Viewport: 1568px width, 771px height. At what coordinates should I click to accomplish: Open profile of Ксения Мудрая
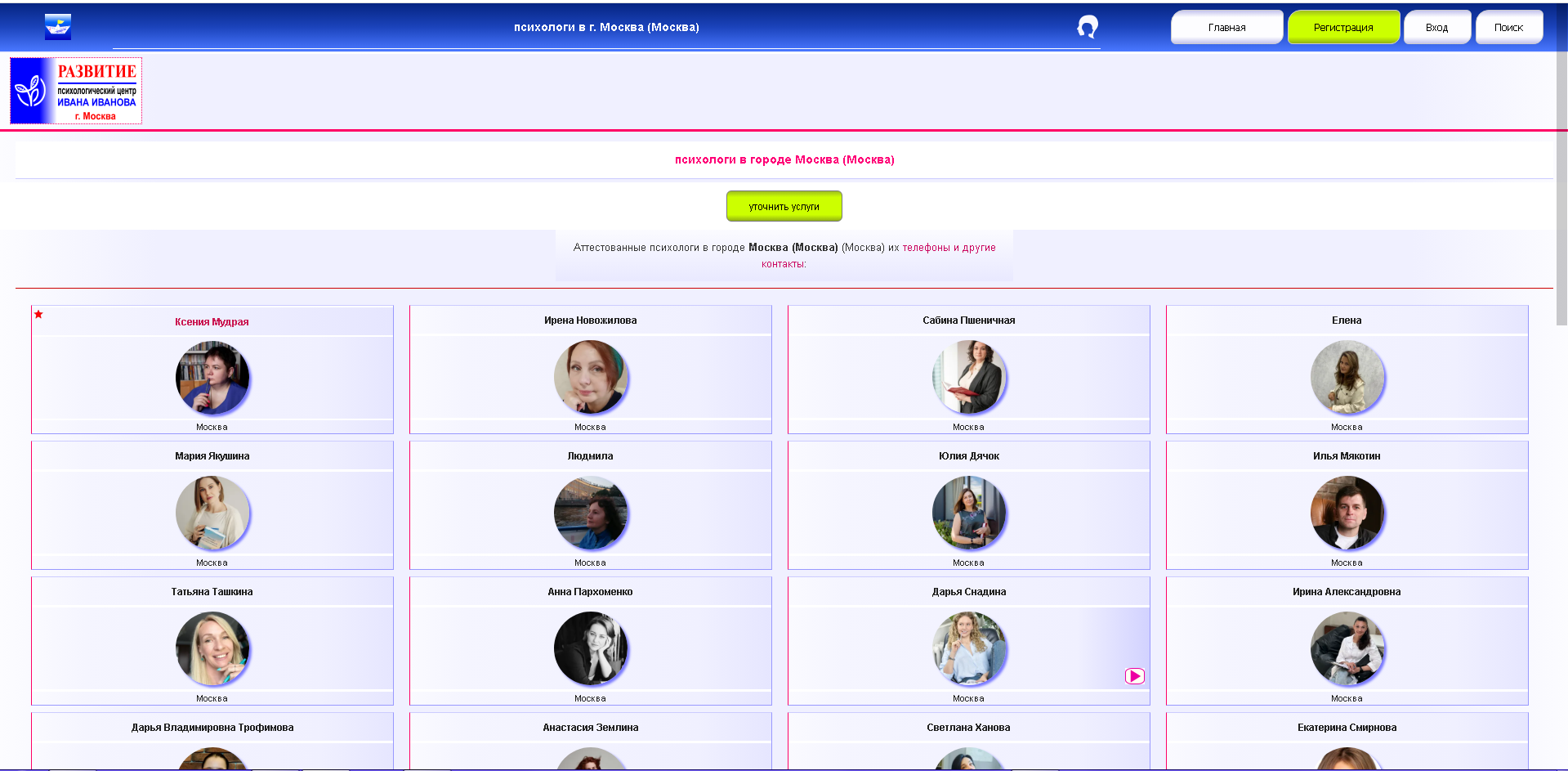212,322
